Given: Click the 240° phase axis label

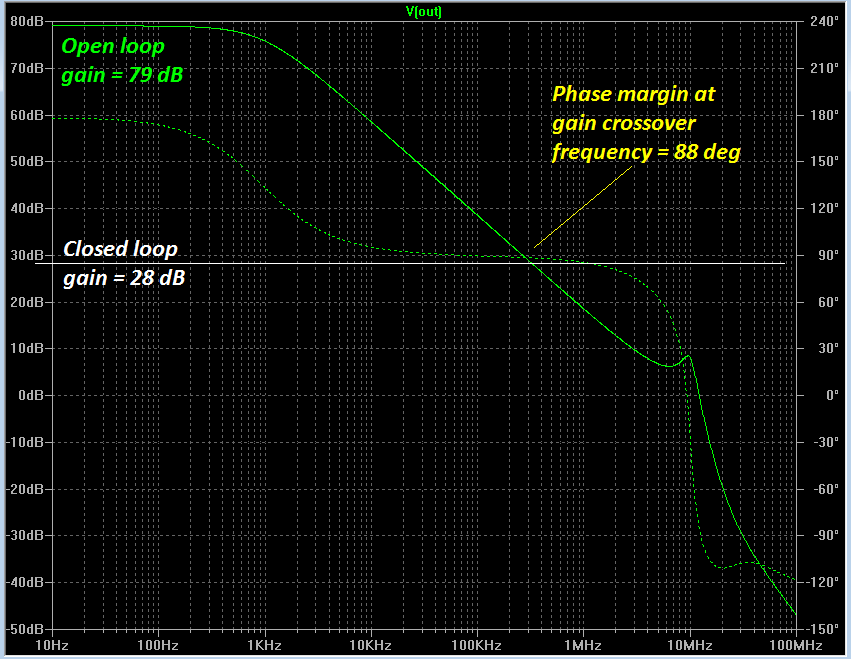Looking at the screenshot, I should click(x=824, y=22).
